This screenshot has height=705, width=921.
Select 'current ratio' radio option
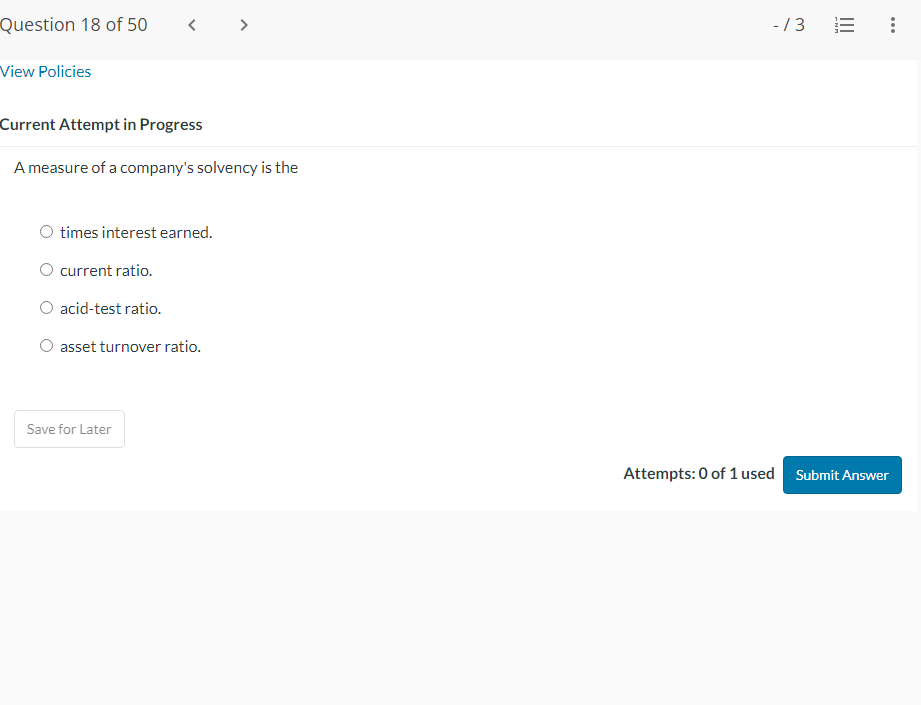coord(46,270)
